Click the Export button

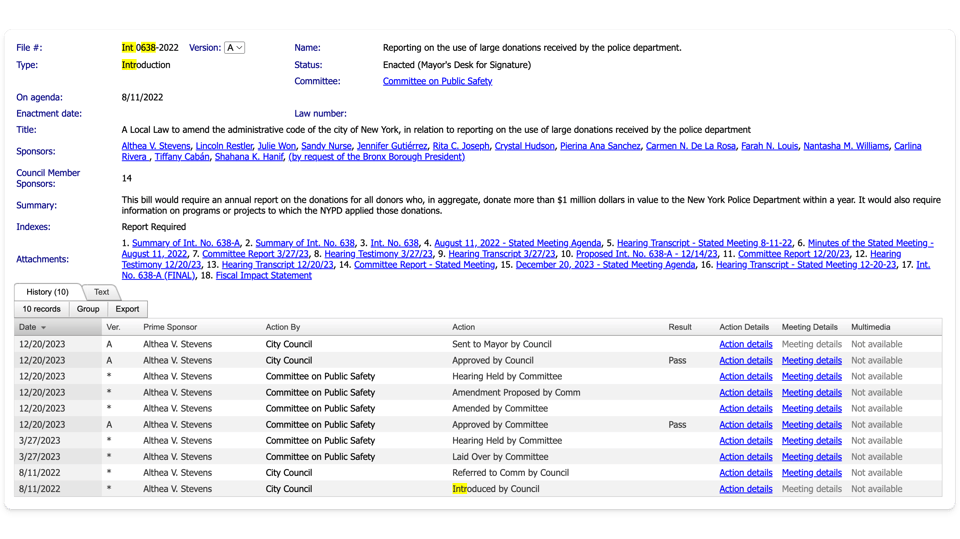[127, 309]
